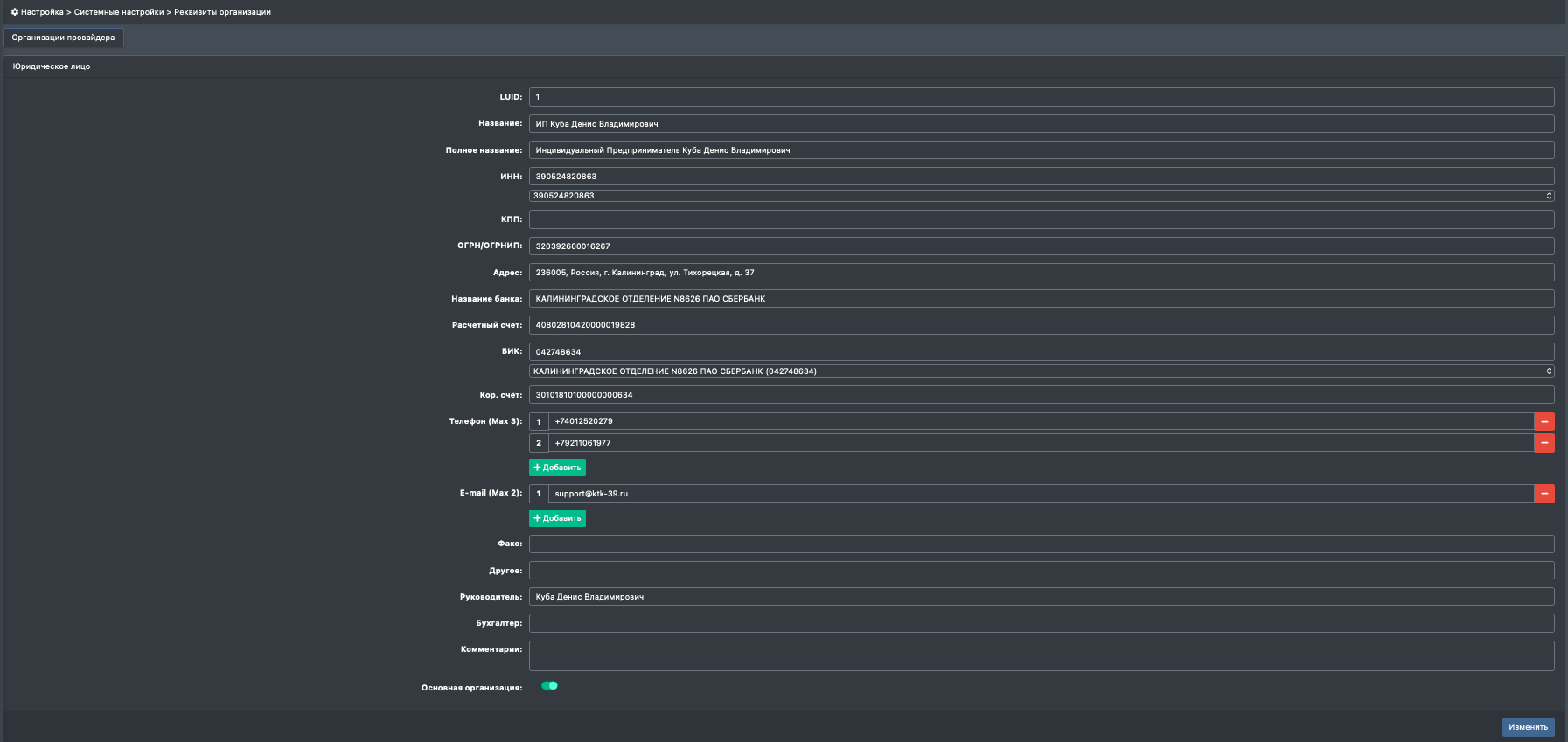Switch to Организации провайдера tab
The height and width of the screenshot is (742, 1568).
tap(63, 38)
